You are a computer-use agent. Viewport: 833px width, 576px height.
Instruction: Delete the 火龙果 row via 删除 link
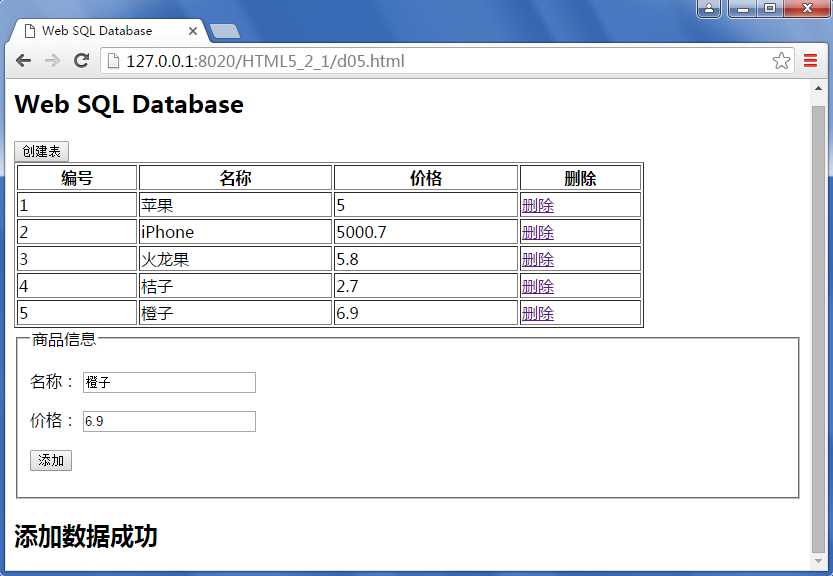point(538,259)
